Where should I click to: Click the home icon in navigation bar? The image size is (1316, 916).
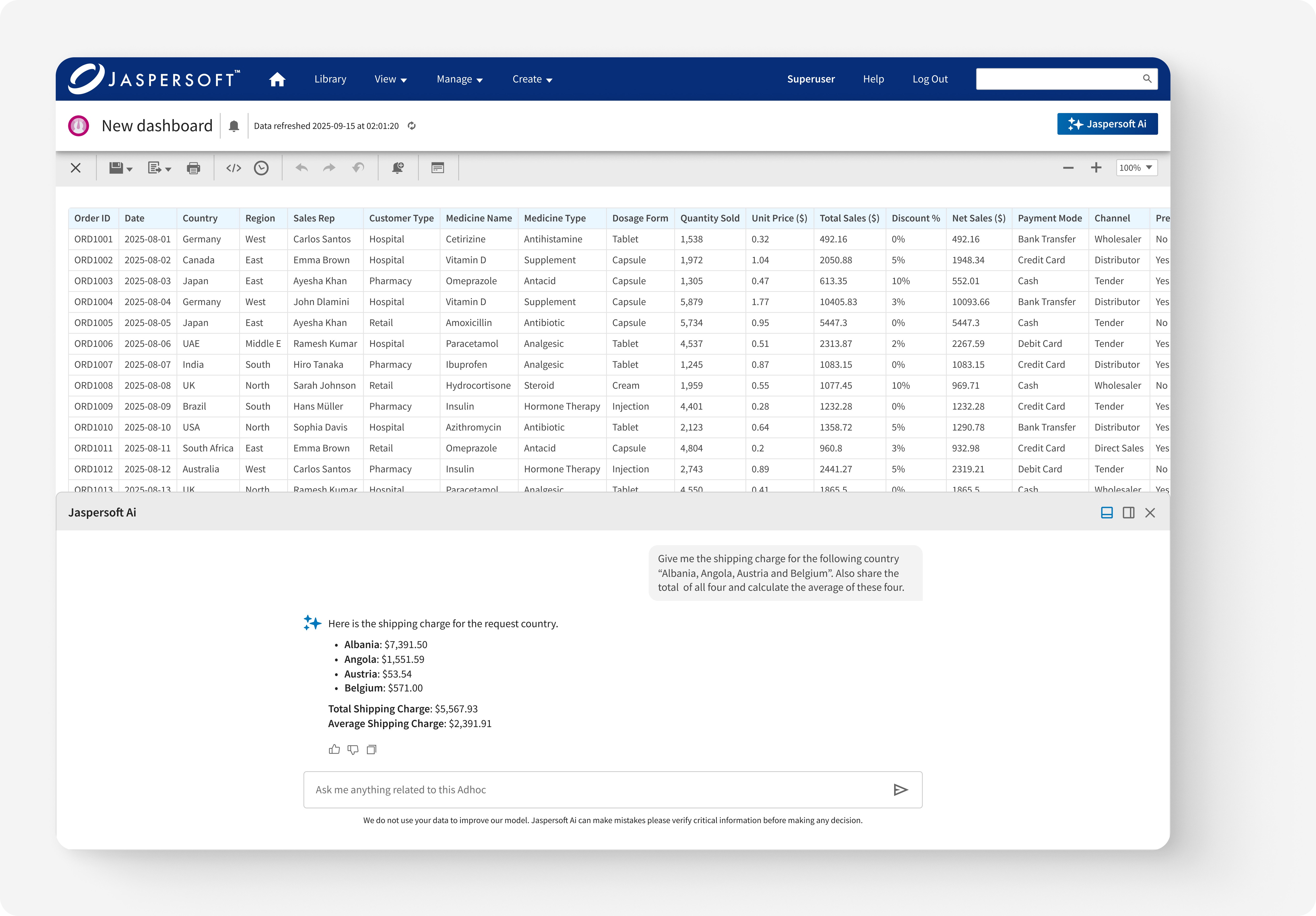pyautogui.click(x=277, y=79)
